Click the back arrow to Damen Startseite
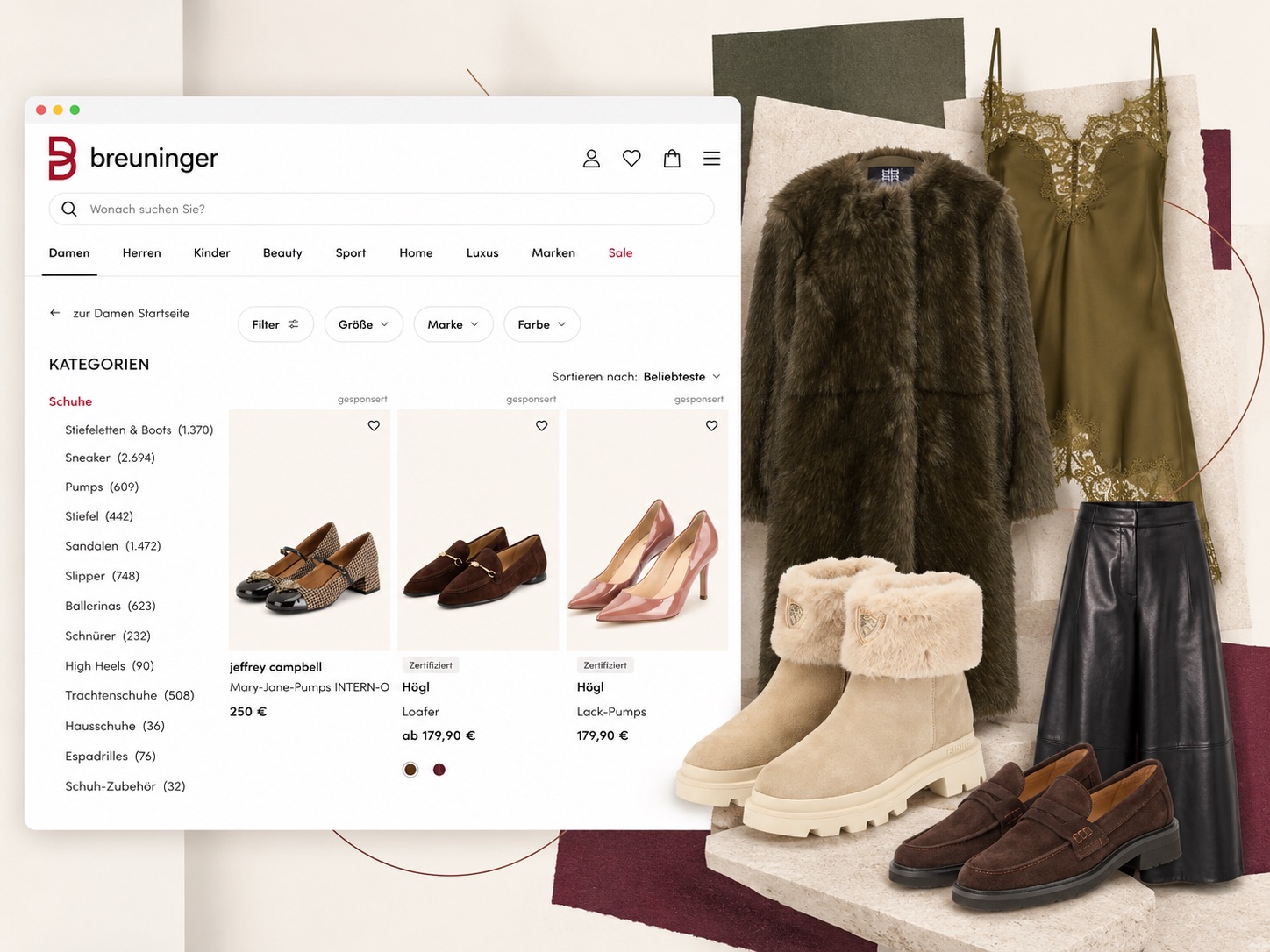The image size is (1270, 952). coord(55,313)
